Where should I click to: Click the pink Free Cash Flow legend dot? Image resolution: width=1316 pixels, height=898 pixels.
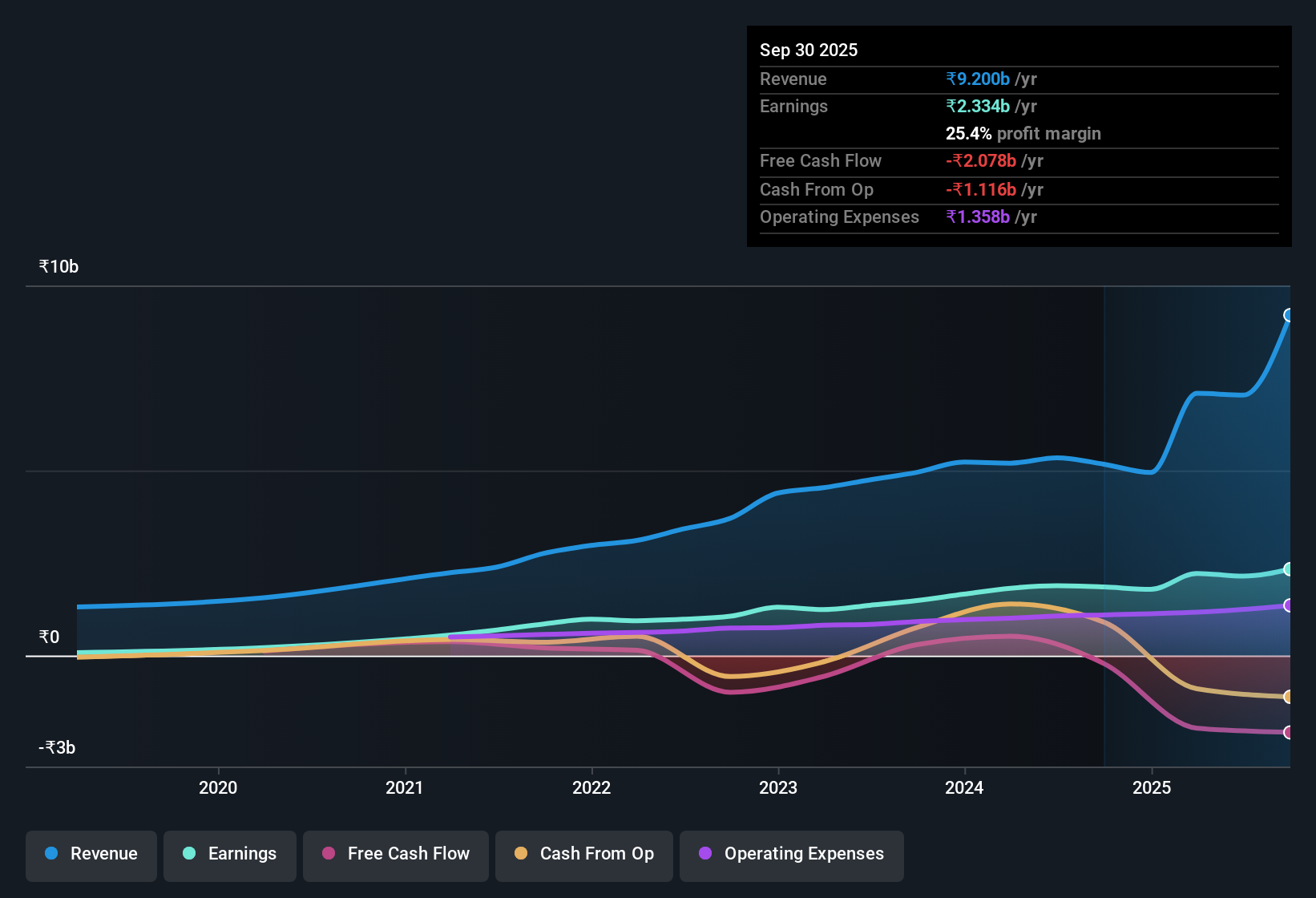point(327,854)
